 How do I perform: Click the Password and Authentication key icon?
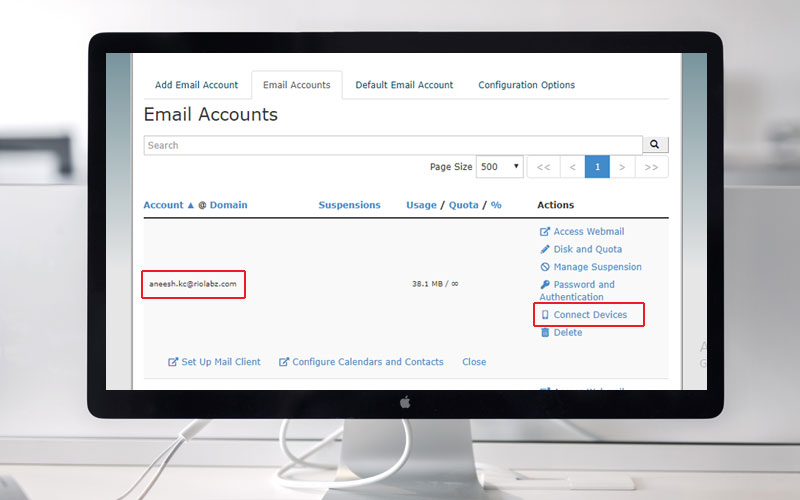[545, 285]
